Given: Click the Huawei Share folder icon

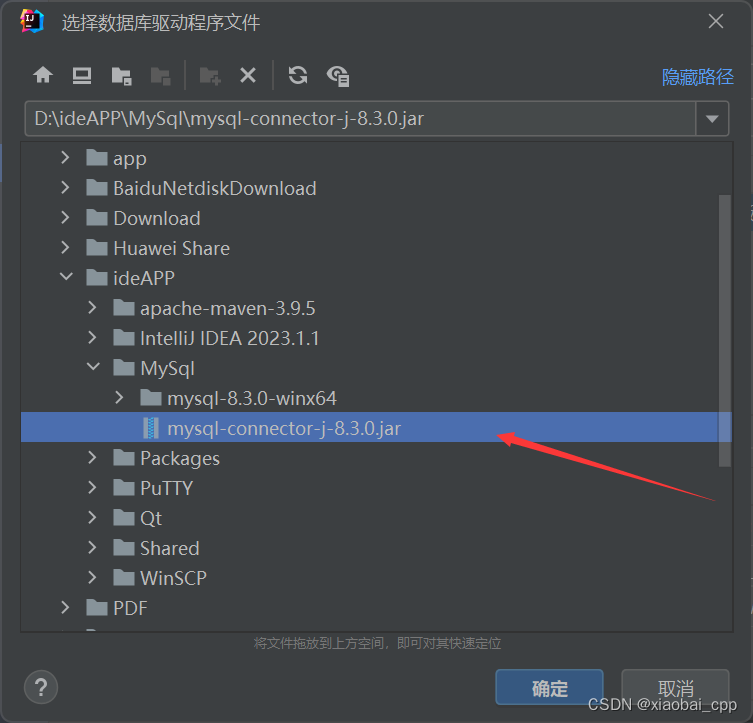Looking at the screenshot, I should 97,248.
